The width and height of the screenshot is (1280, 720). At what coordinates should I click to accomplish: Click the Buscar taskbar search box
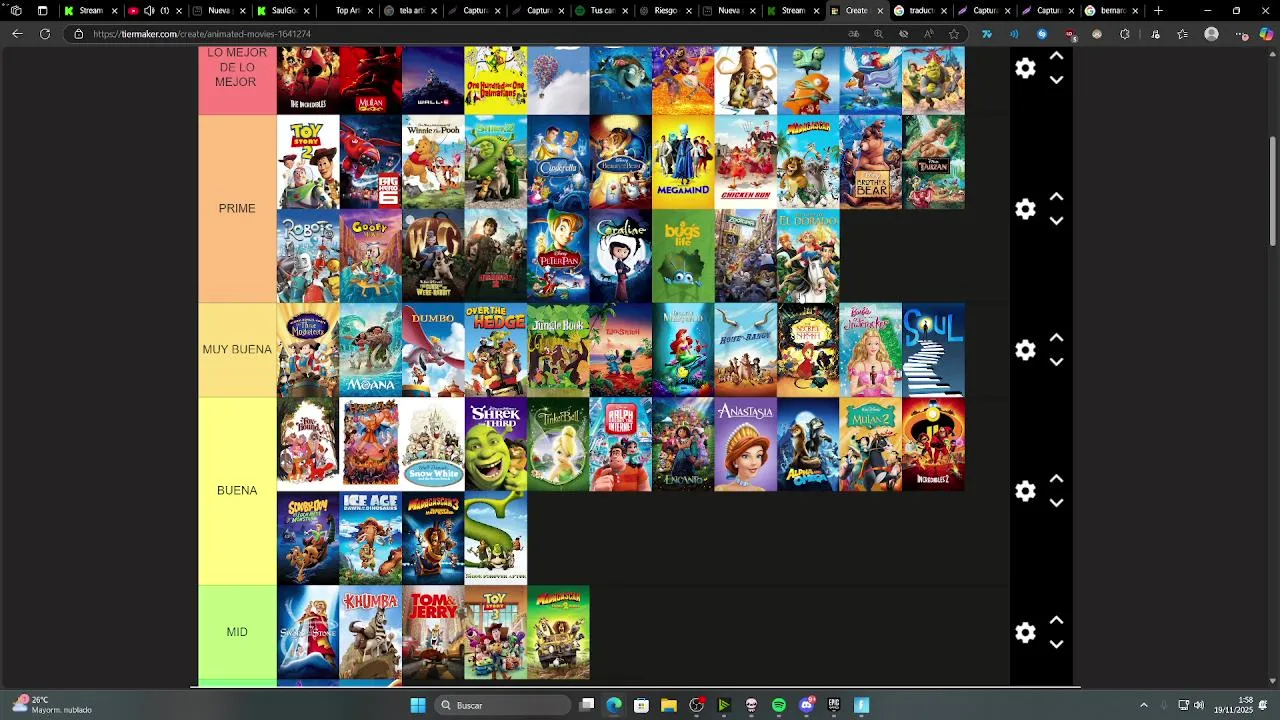(x=504, y=706)
